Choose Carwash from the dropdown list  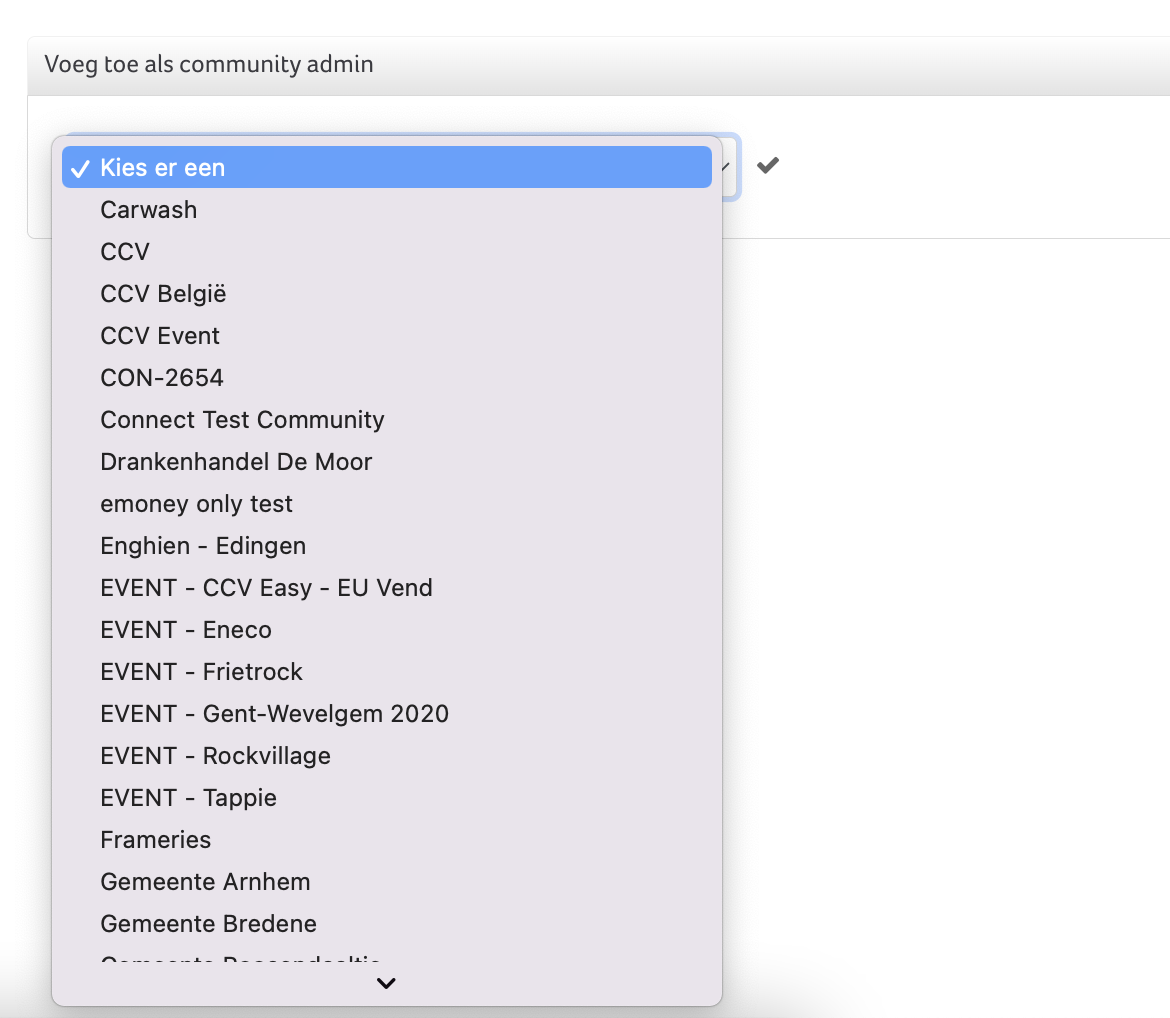point(387,210)
